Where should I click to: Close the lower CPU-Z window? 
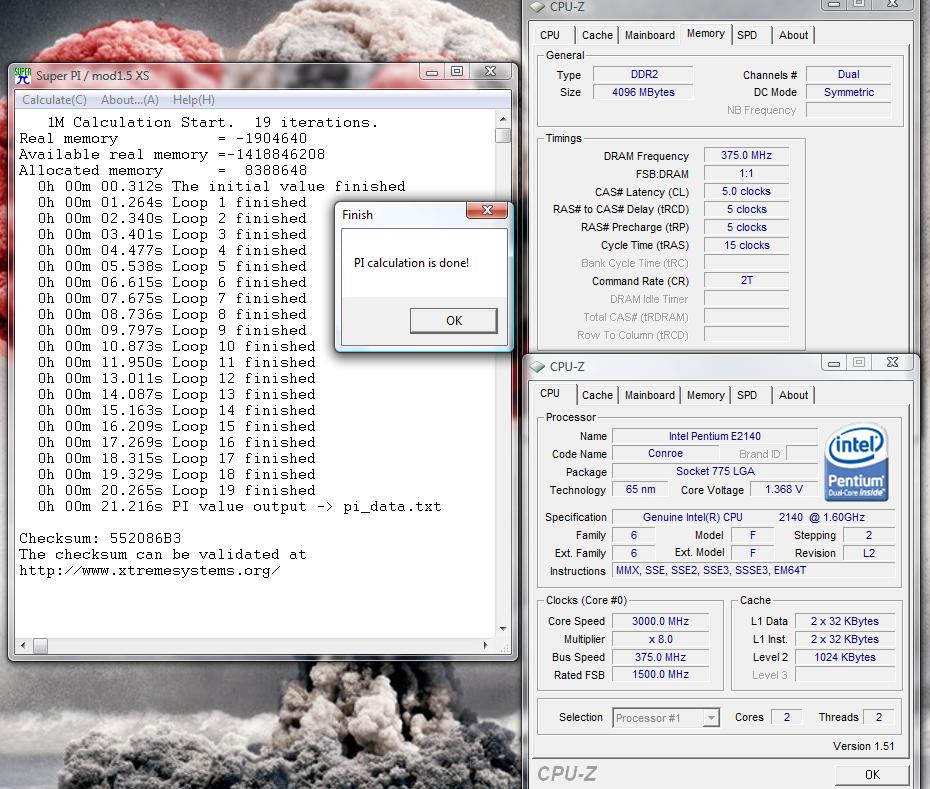[x=893, y=363]
